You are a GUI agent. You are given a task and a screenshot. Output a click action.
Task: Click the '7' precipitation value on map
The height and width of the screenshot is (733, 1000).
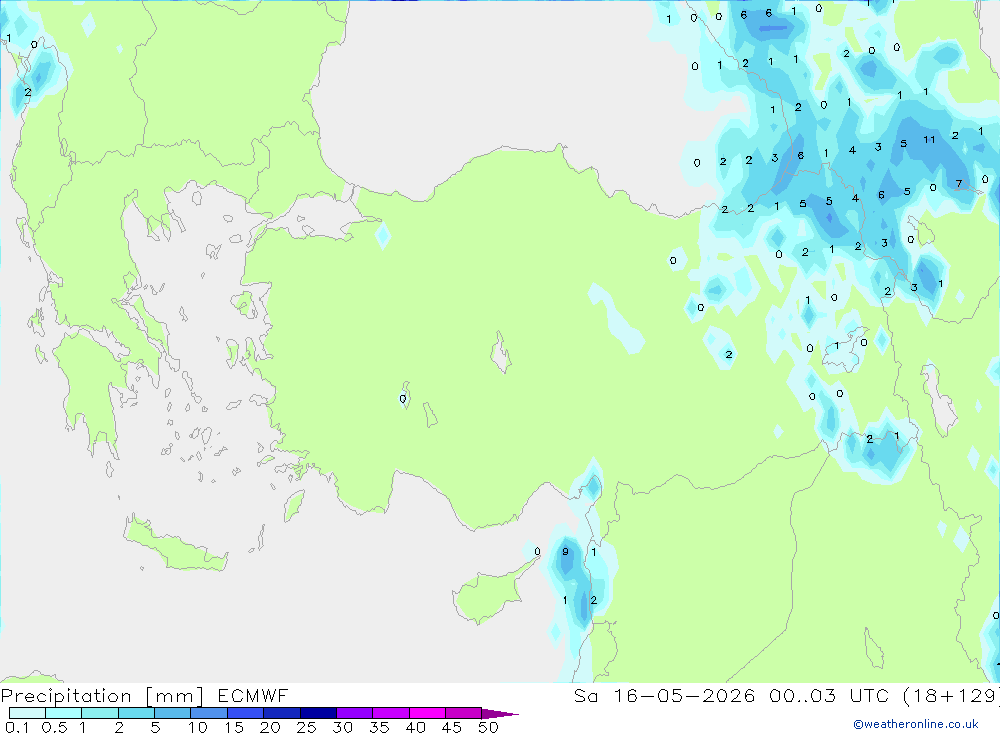coord(959,184)
